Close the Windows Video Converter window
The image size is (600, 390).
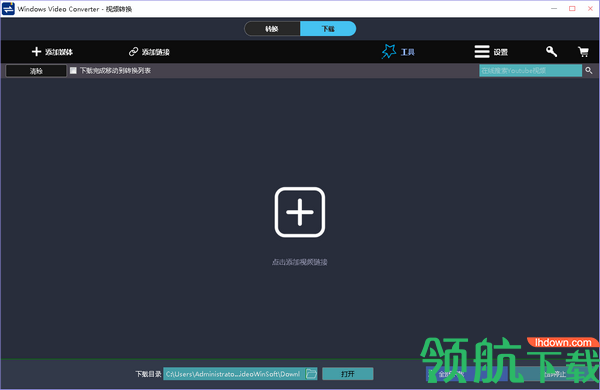tap(590, 8)
